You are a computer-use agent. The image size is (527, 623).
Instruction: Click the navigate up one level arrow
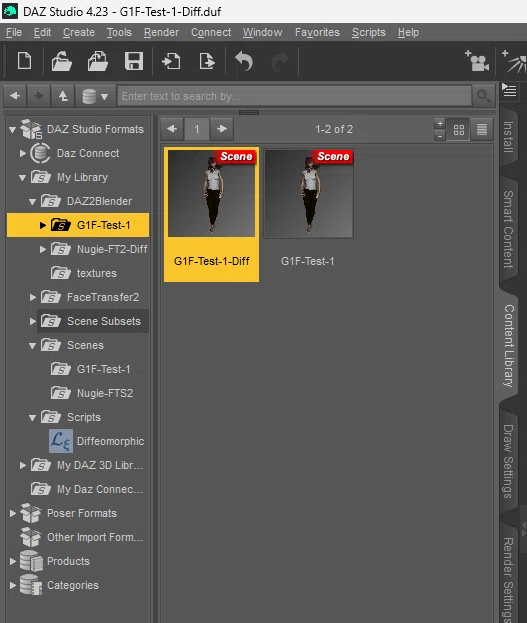63,96
